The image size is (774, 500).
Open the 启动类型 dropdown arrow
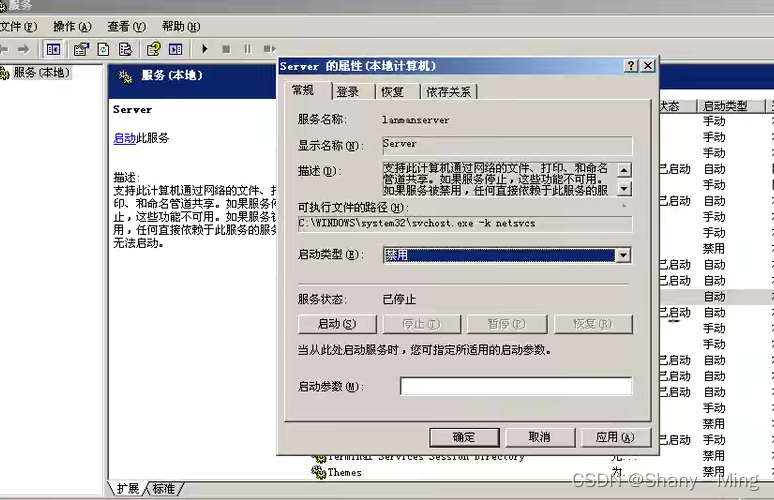[623, 255]
